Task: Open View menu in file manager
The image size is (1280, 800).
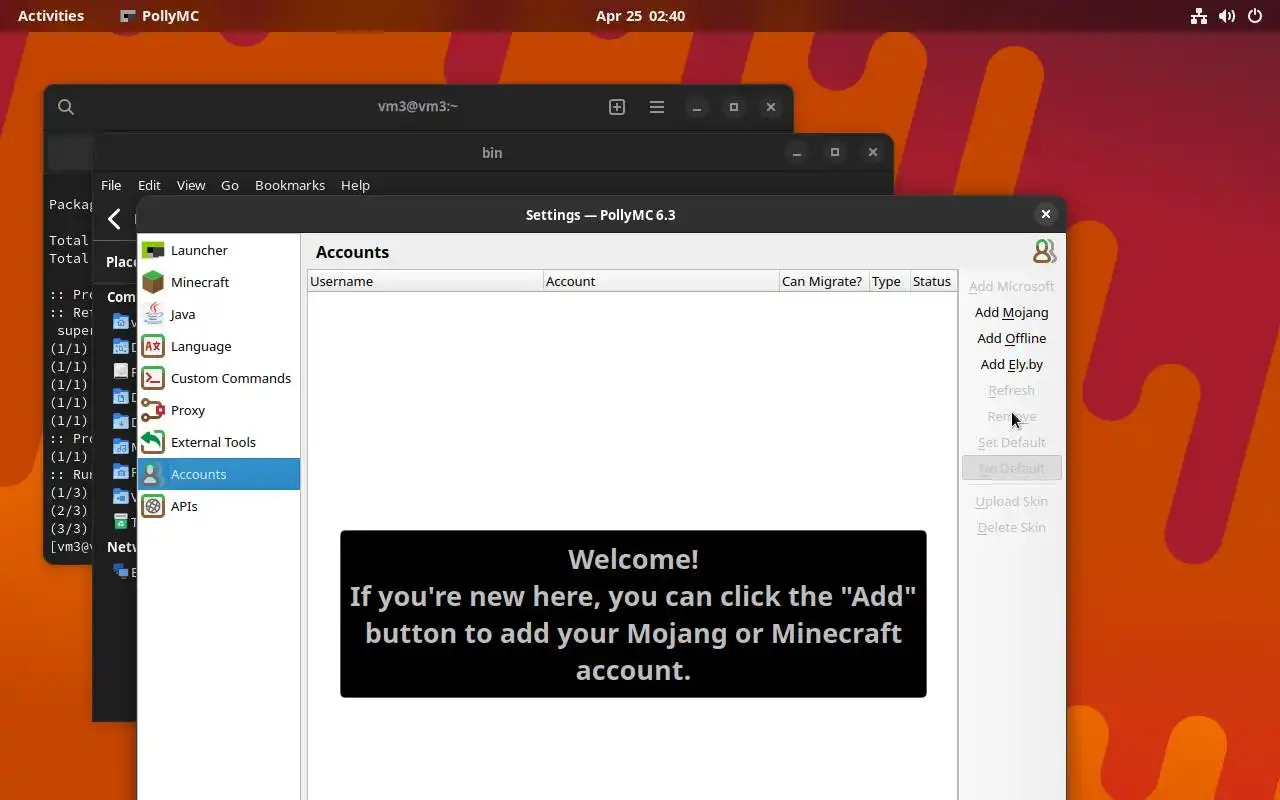Action: pos(191,185)
